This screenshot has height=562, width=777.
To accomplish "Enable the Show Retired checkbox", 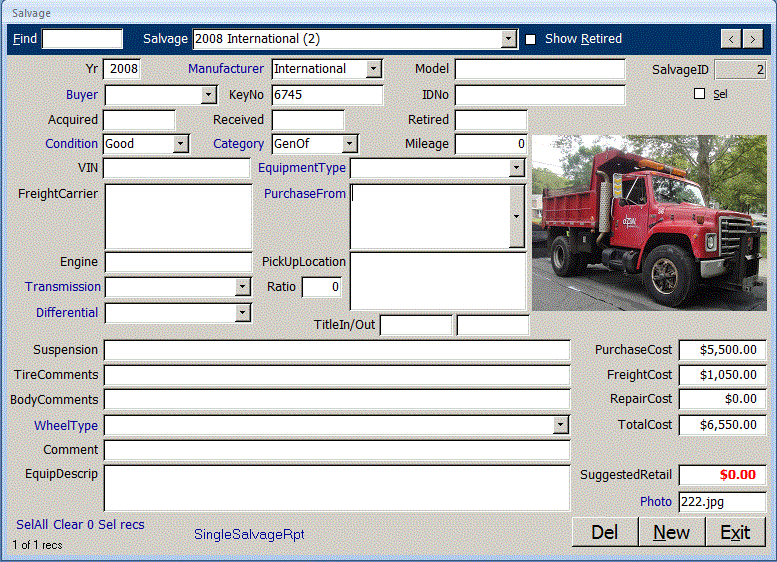I will coord(531,39).
